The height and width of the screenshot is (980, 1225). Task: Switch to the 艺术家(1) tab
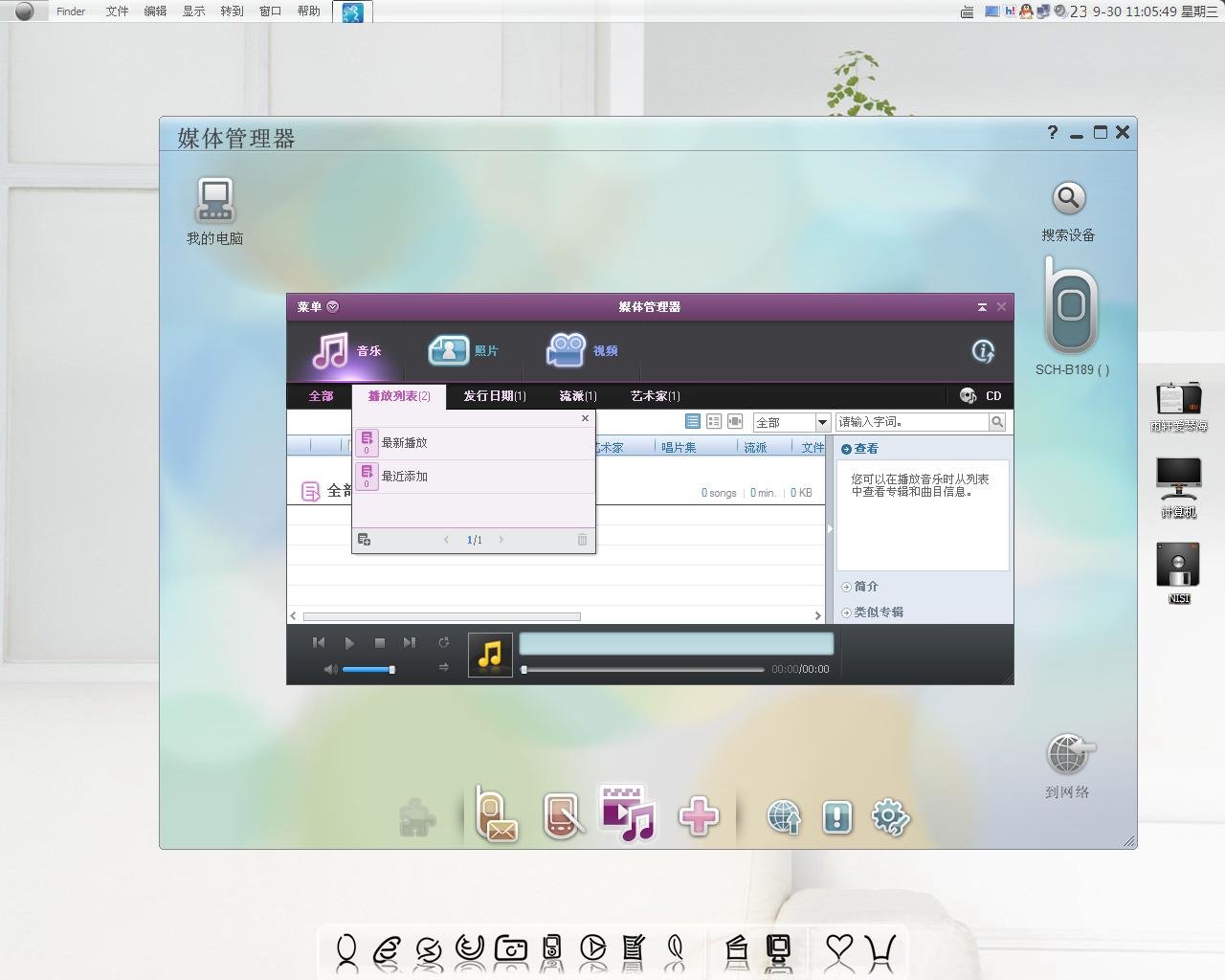click(x=655, y=396)
